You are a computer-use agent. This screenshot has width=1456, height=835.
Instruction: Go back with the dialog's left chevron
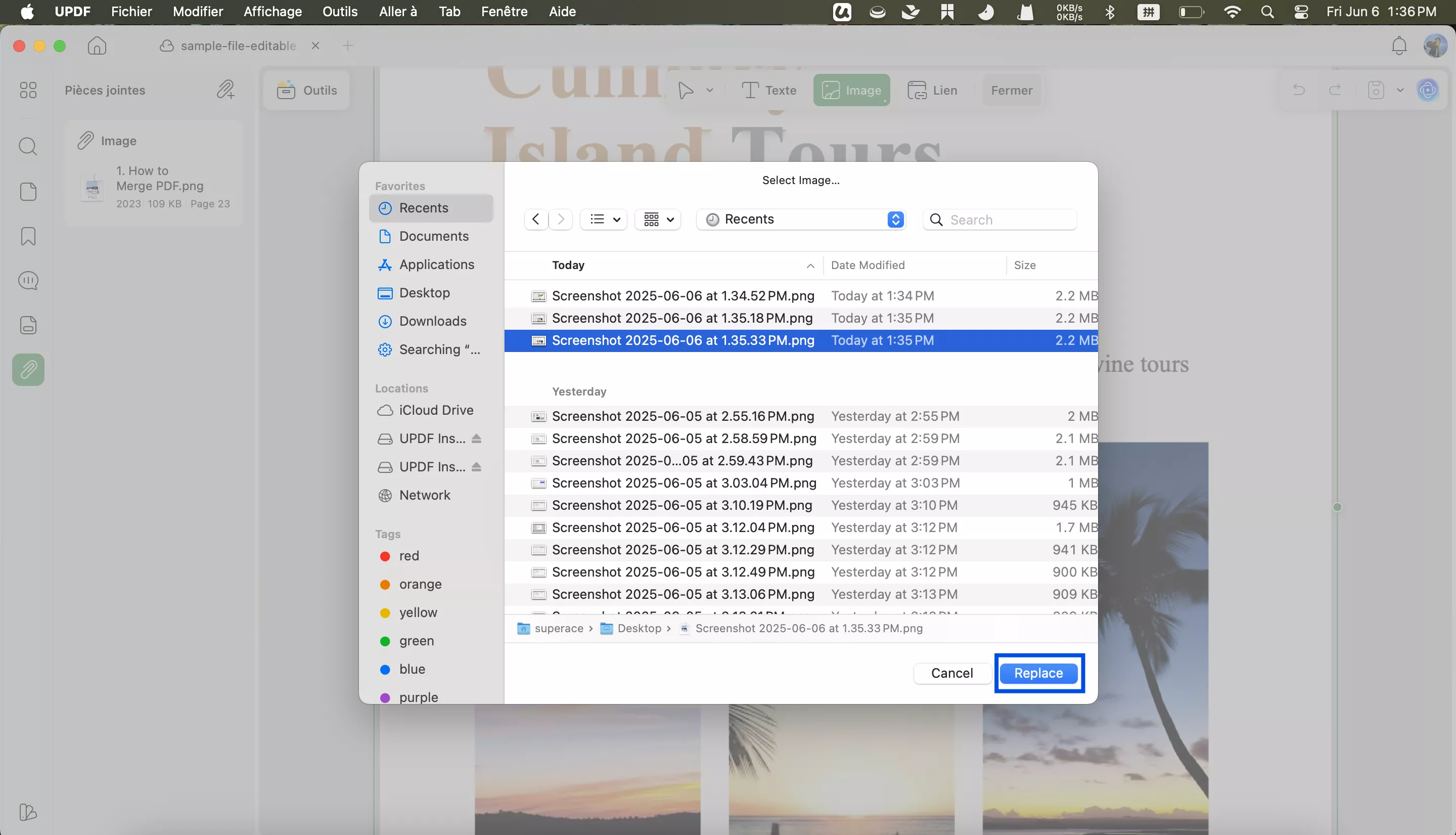(535, 219)
